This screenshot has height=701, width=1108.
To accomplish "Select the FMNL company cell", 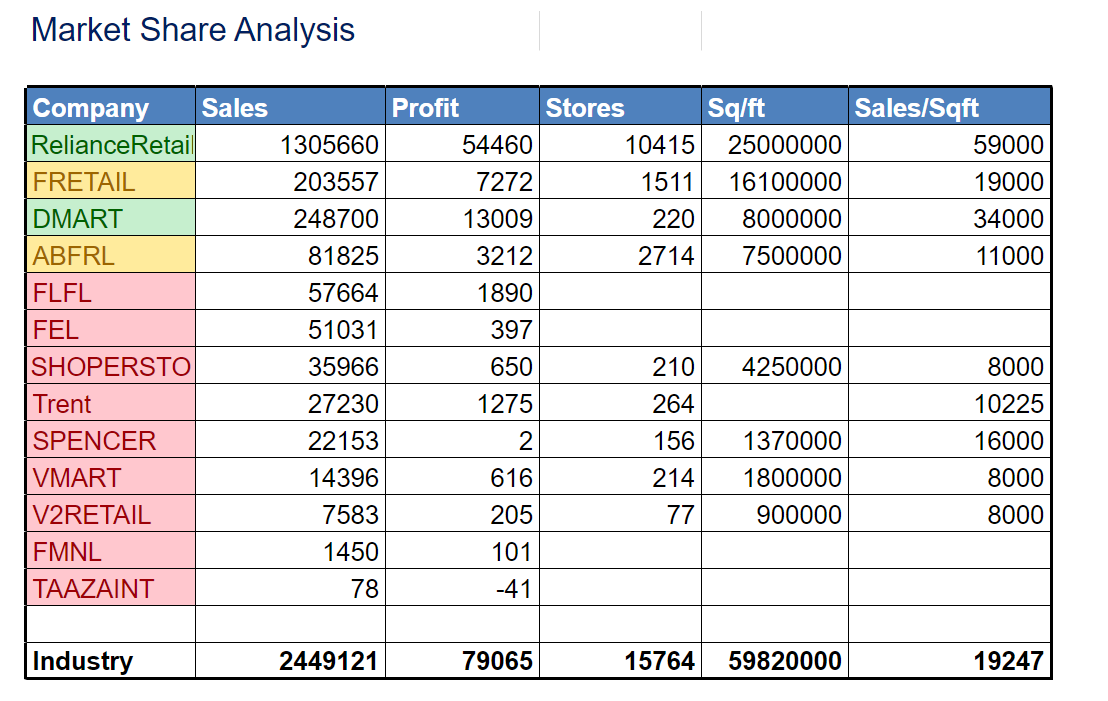I will click(111, 551).
